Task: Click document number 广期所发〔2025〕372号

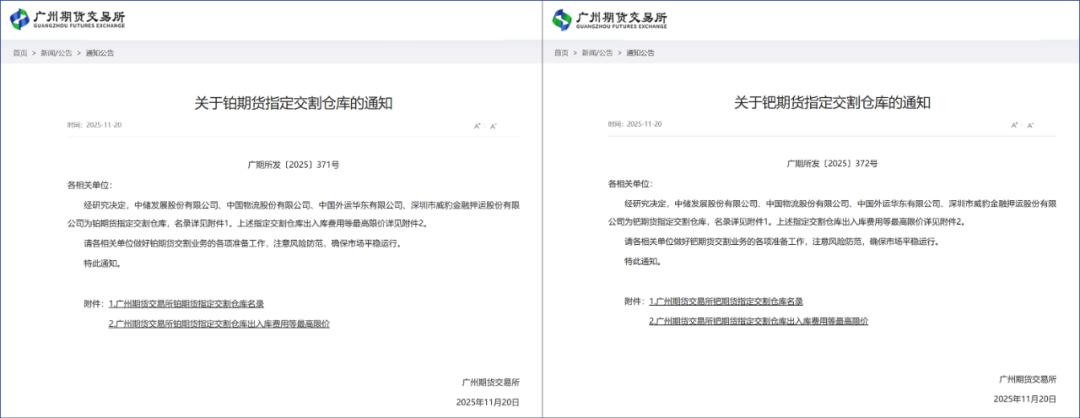Action: [833, 164]
